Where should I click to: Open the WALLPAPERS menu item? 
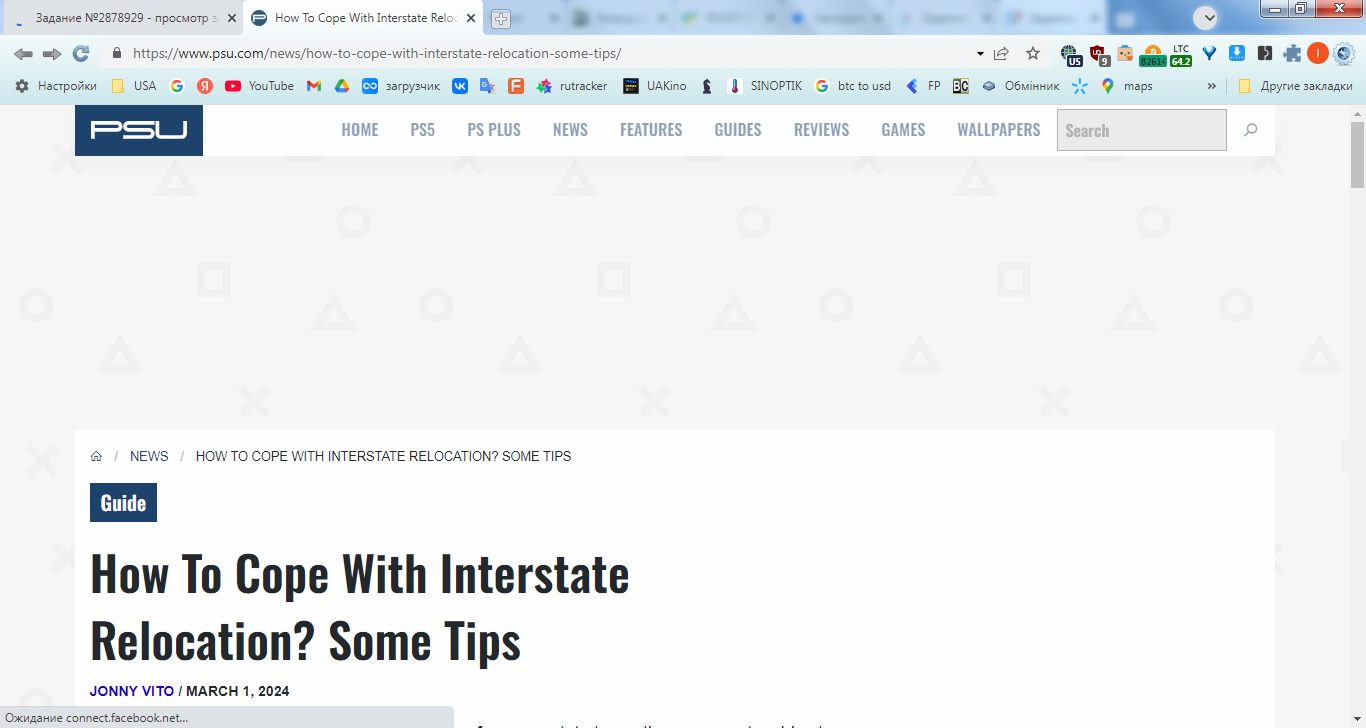tap(999, 130)
